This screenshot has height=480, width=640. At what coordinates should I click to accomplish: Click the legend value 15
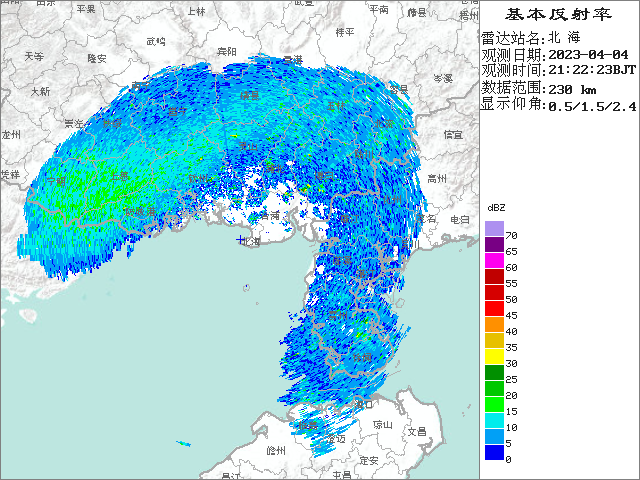(x=511, y=411)
